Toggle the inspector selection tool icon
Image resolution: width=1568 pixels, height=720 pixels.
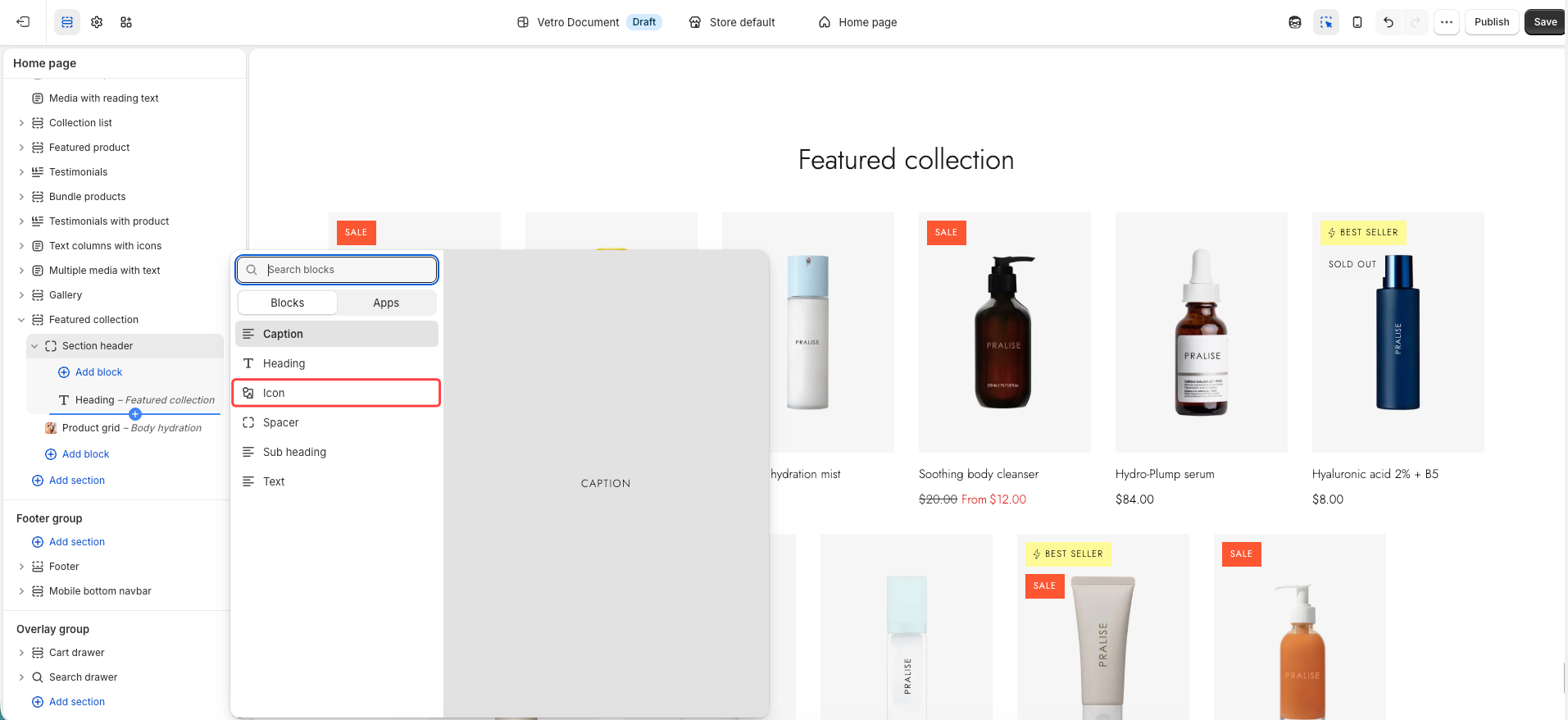point(1326,22)
